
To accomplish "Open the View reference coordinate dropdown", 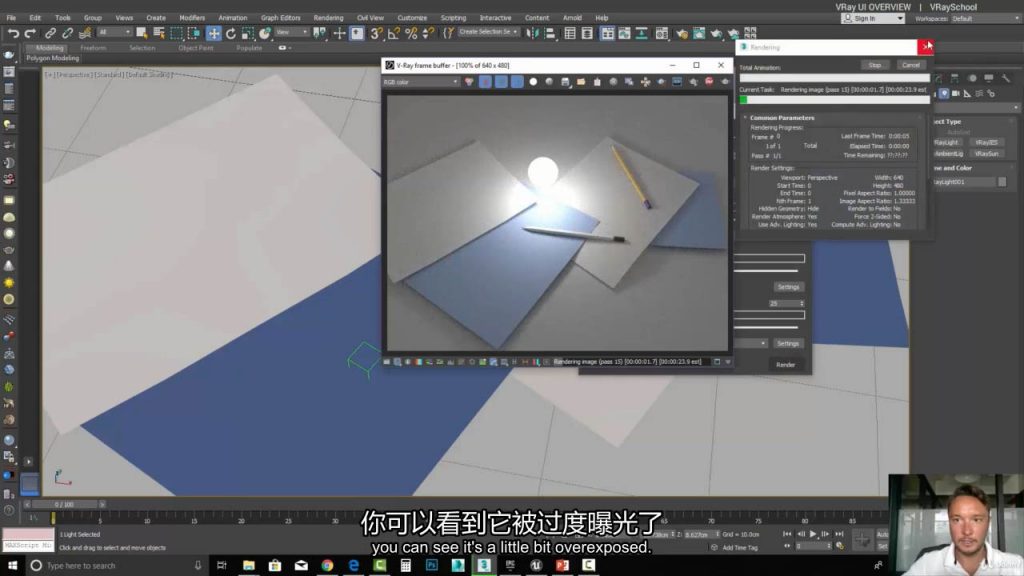I will coord(291,32).
